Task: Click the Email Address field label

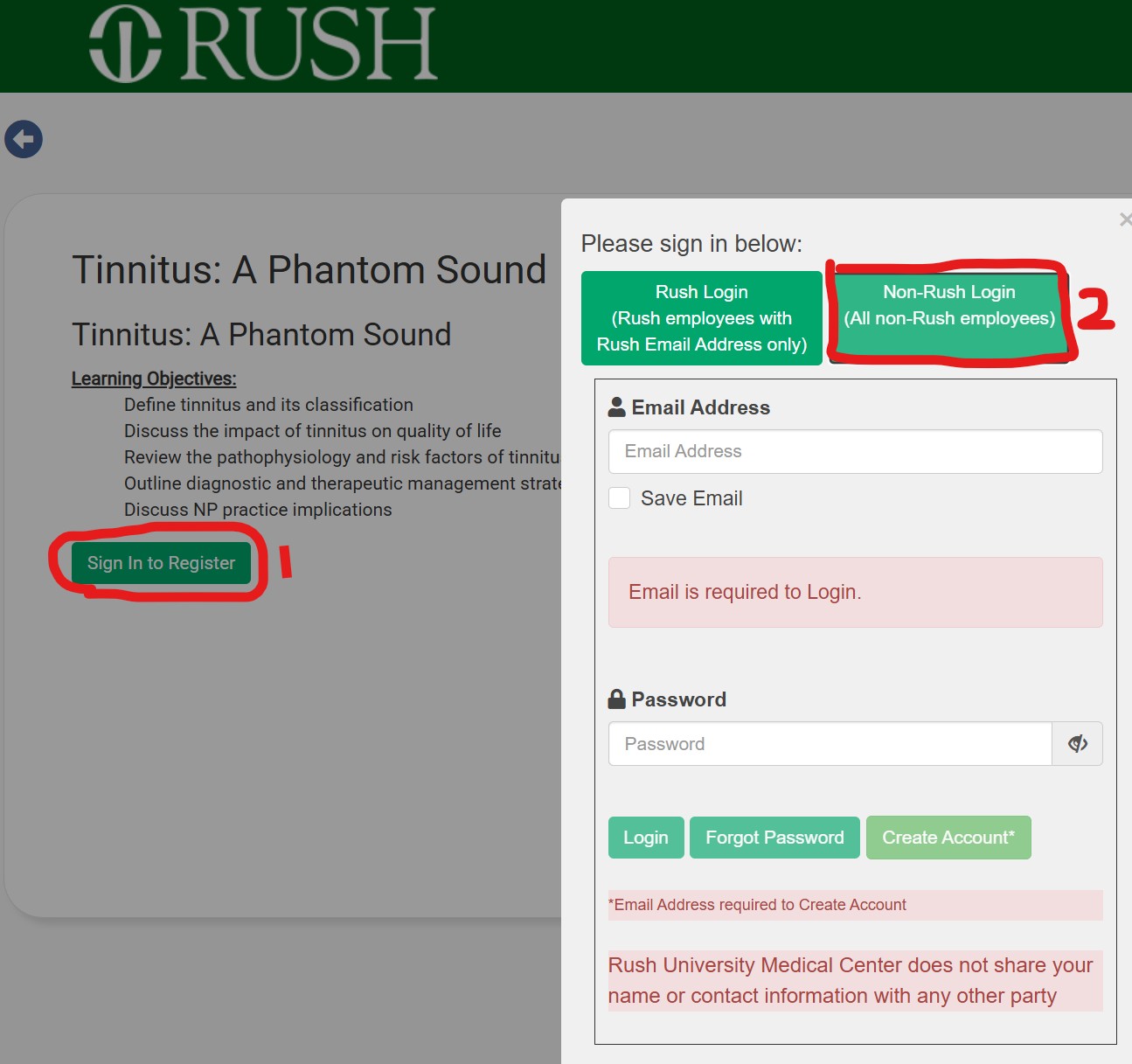Action: 689,407
